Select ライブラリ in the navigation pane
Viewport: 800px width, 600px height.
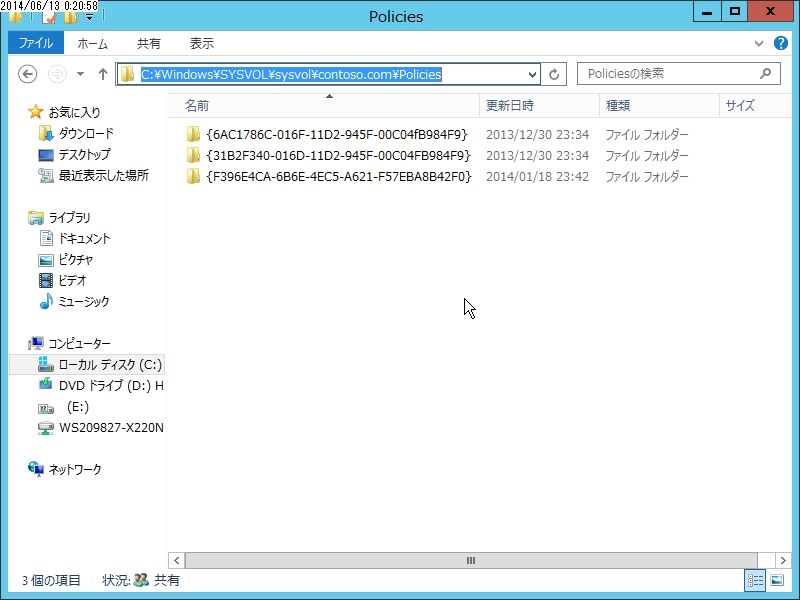(69, 218)
